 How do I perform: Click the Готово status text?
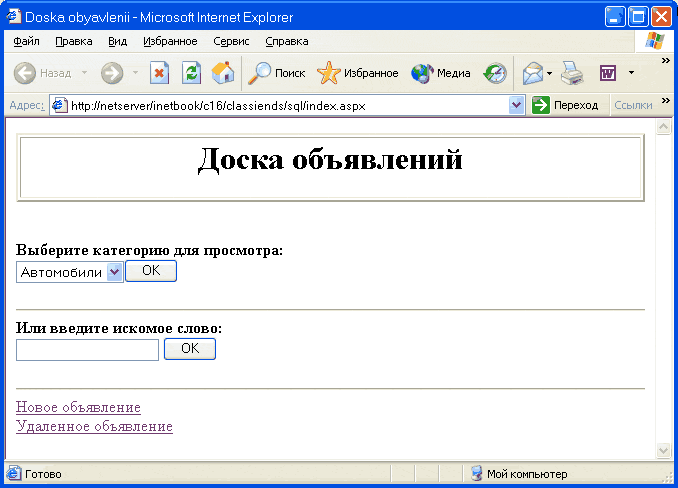tap(43, 474)
